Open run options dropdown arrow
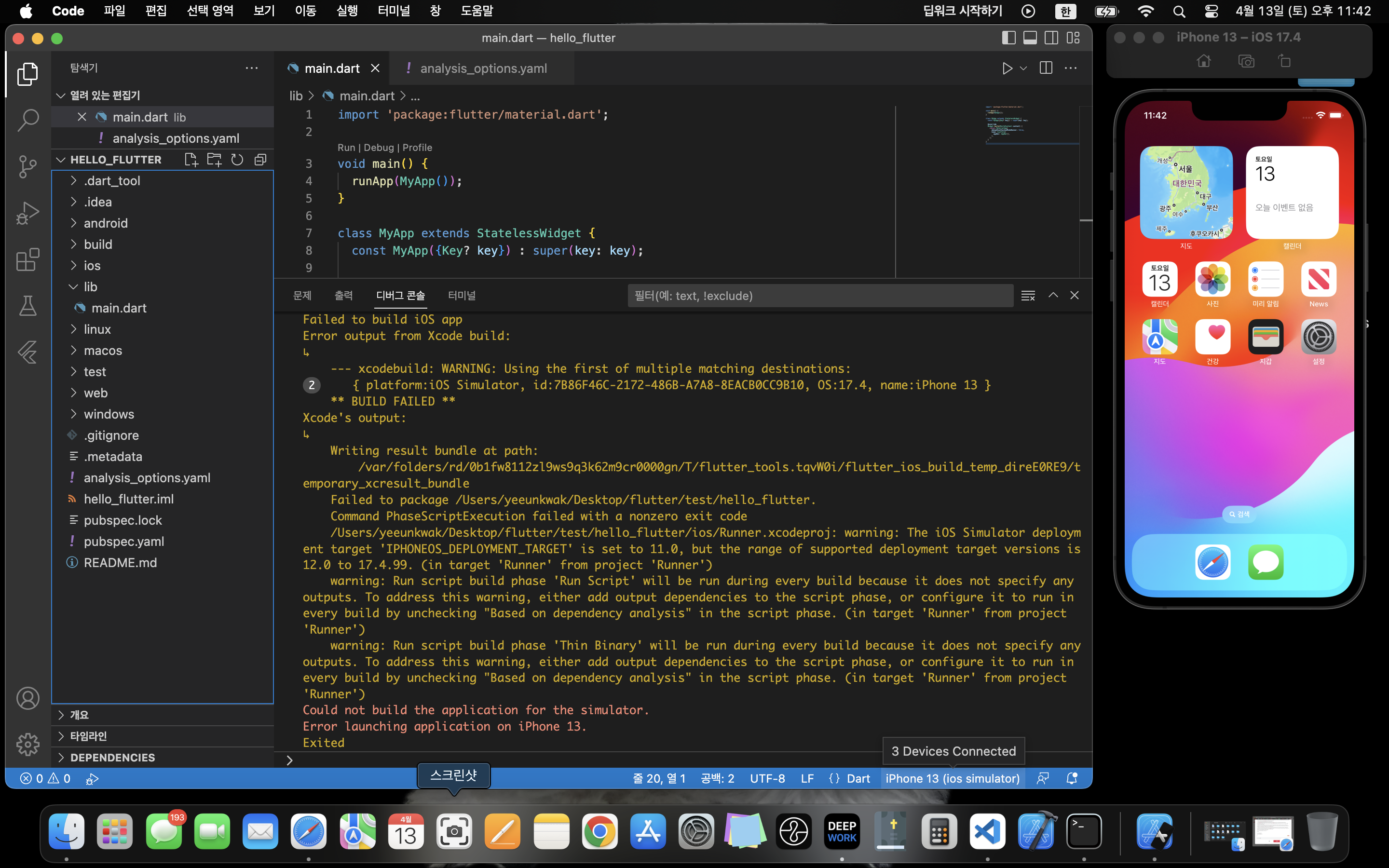 (x=1023, y=68)
